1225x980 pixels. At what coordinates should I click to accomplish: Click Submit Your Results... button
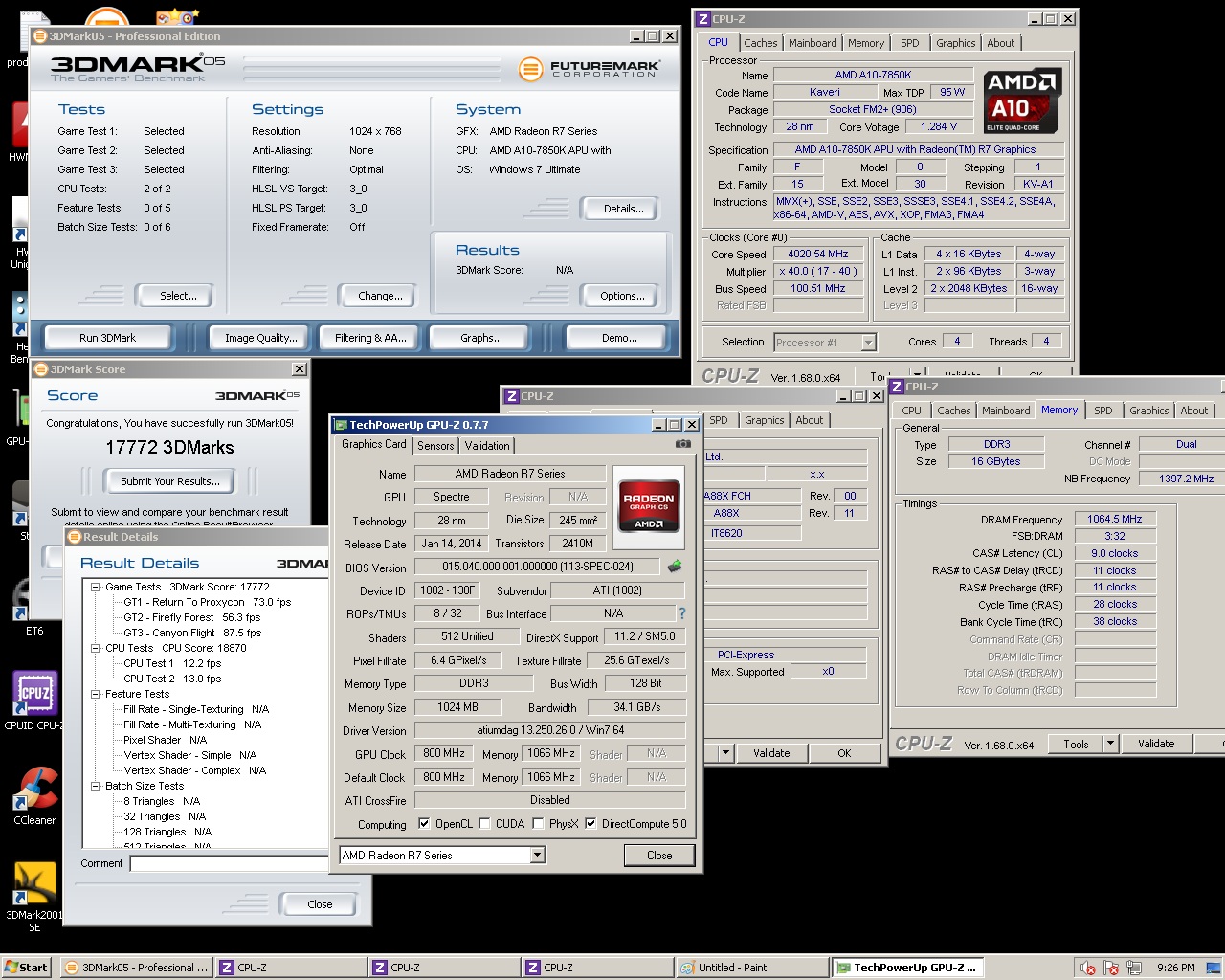pyautogui.click(x=170, y=480)
